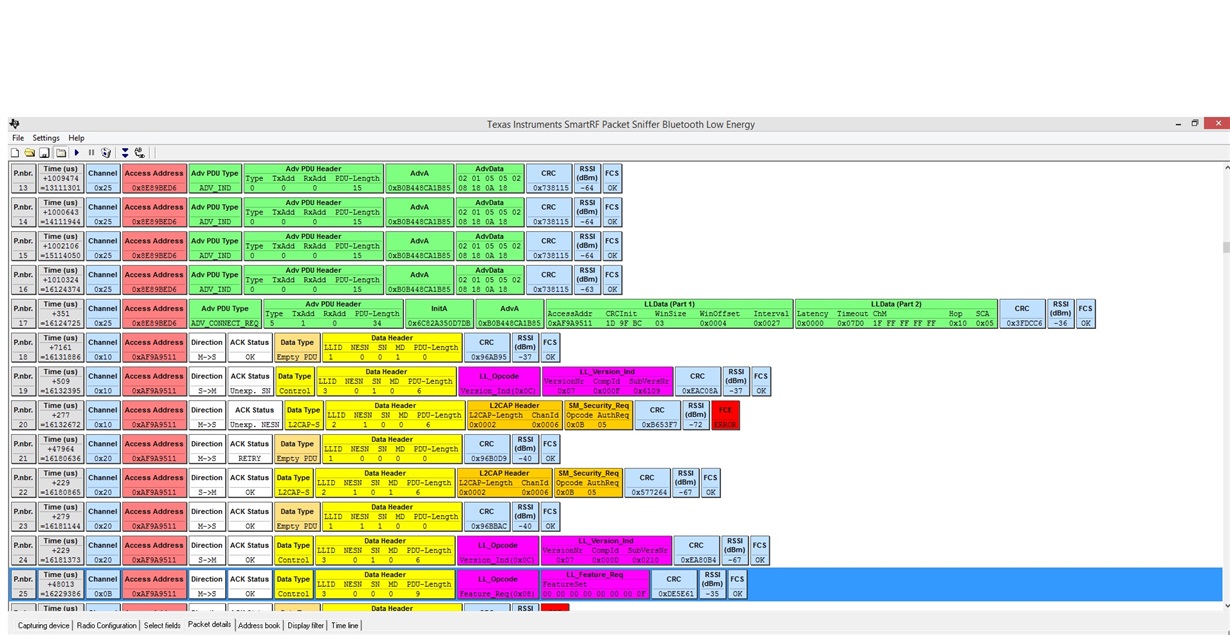Click ACK Status RETRY cell in packet 21
This screenshot has width=1230, height=635.
click(250, 451)
